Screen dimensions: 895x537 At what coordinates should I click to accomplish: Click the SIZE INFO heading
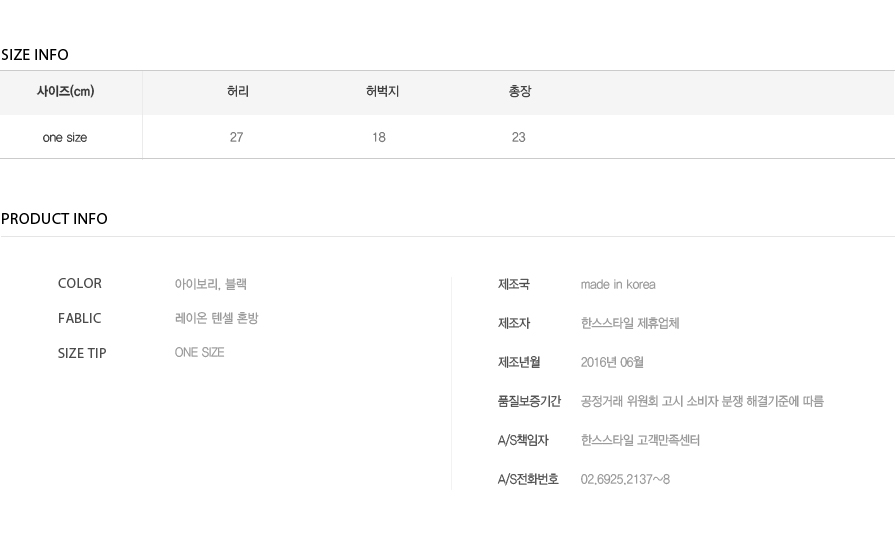pos(35,55)
